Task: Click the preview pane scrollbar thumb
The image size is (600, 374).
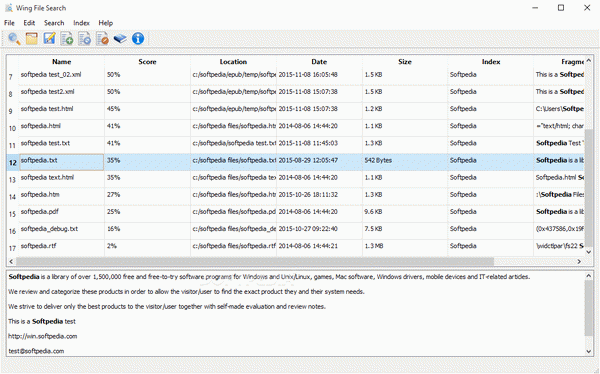Action: pos(589,308)
